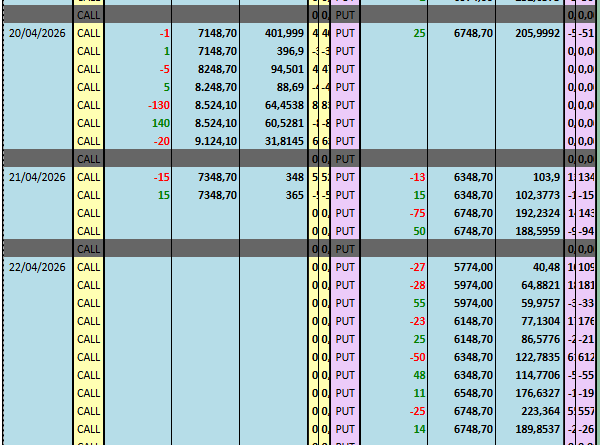Select the call price cell 88,69
This screenshot has width=600, height=445.
[x=274, y=87]
